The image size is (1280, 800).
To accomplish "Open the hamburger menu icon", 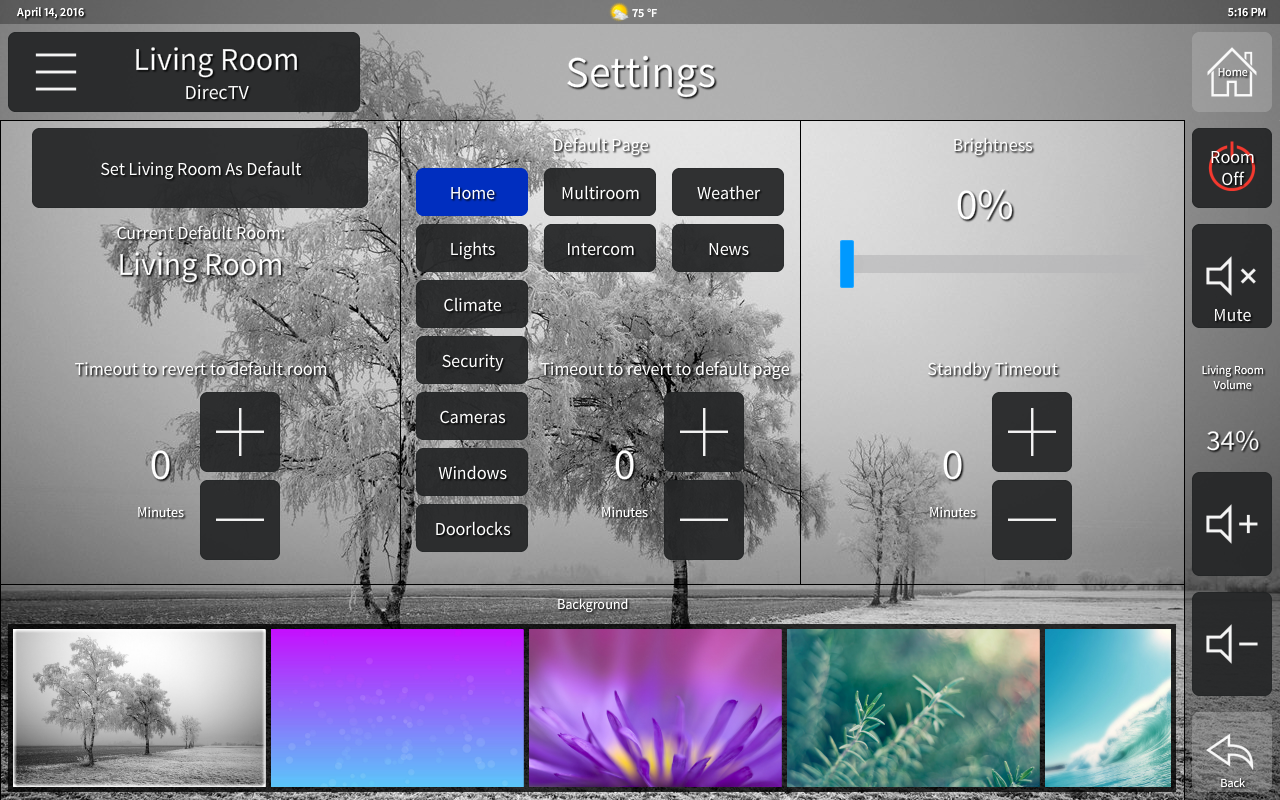I will [56, 72].
